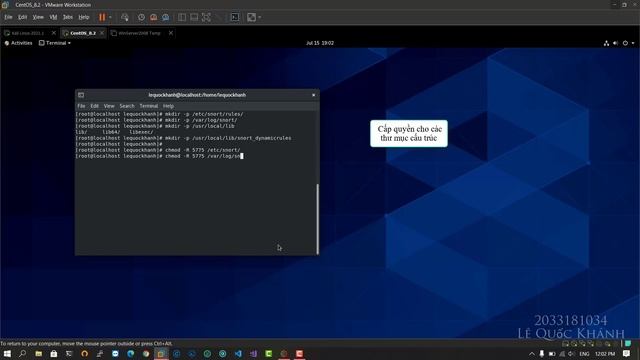Expand the stretch display dropdown arrow

(x=260, y=17)
